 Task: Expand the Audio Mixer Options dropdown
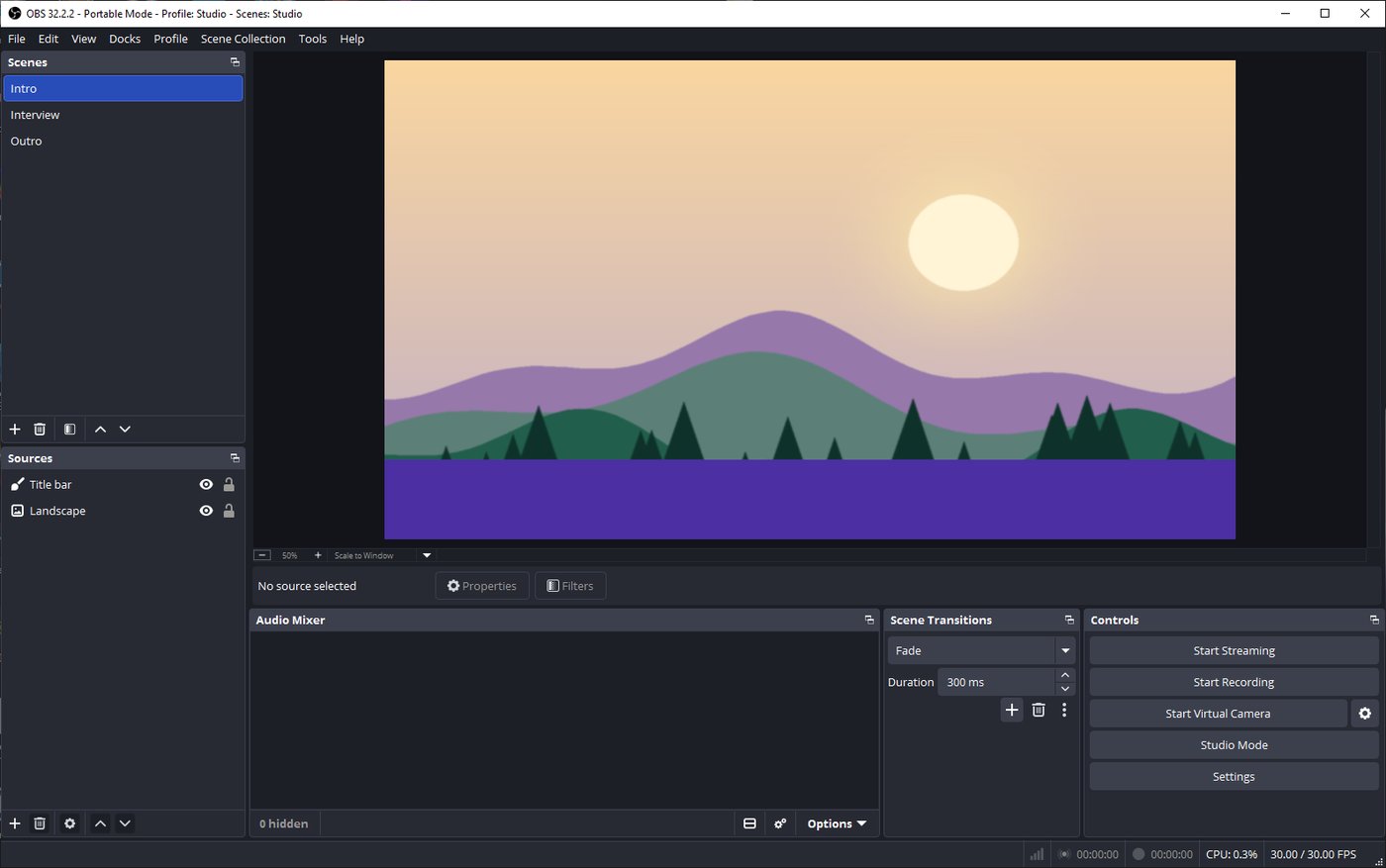(x=837, y=823)
